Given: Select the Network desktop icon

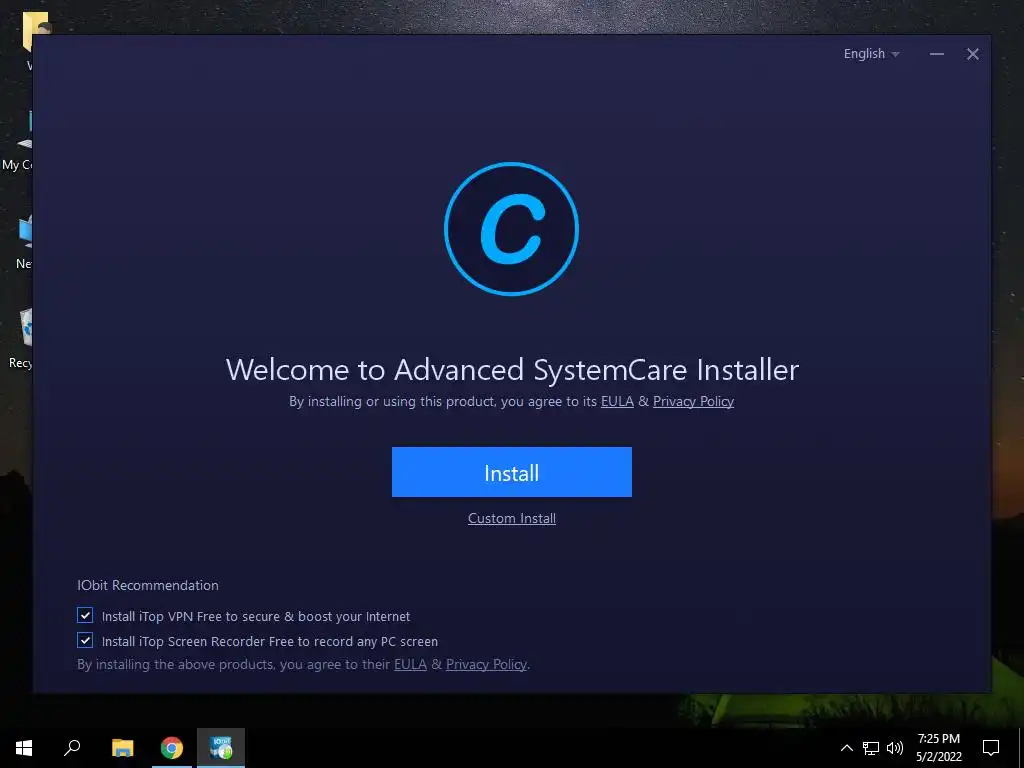Looking at the screenshot, I should [x=24, y=240].
